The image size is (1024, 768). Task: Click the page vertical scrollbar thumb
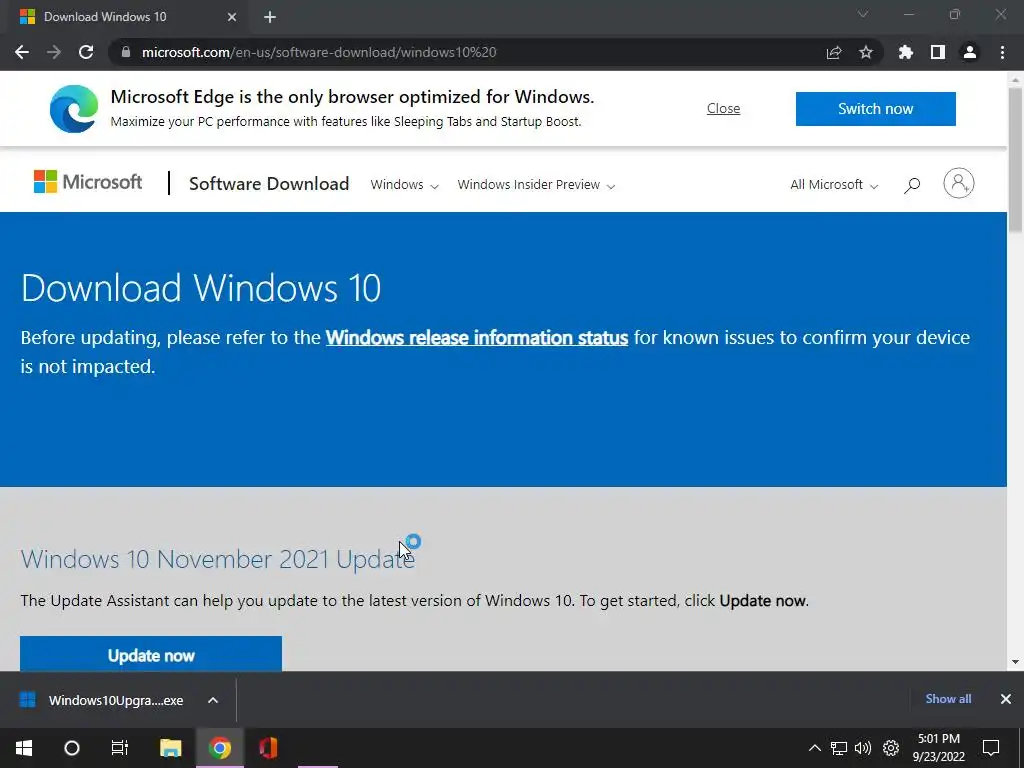tap(1015, 159)
